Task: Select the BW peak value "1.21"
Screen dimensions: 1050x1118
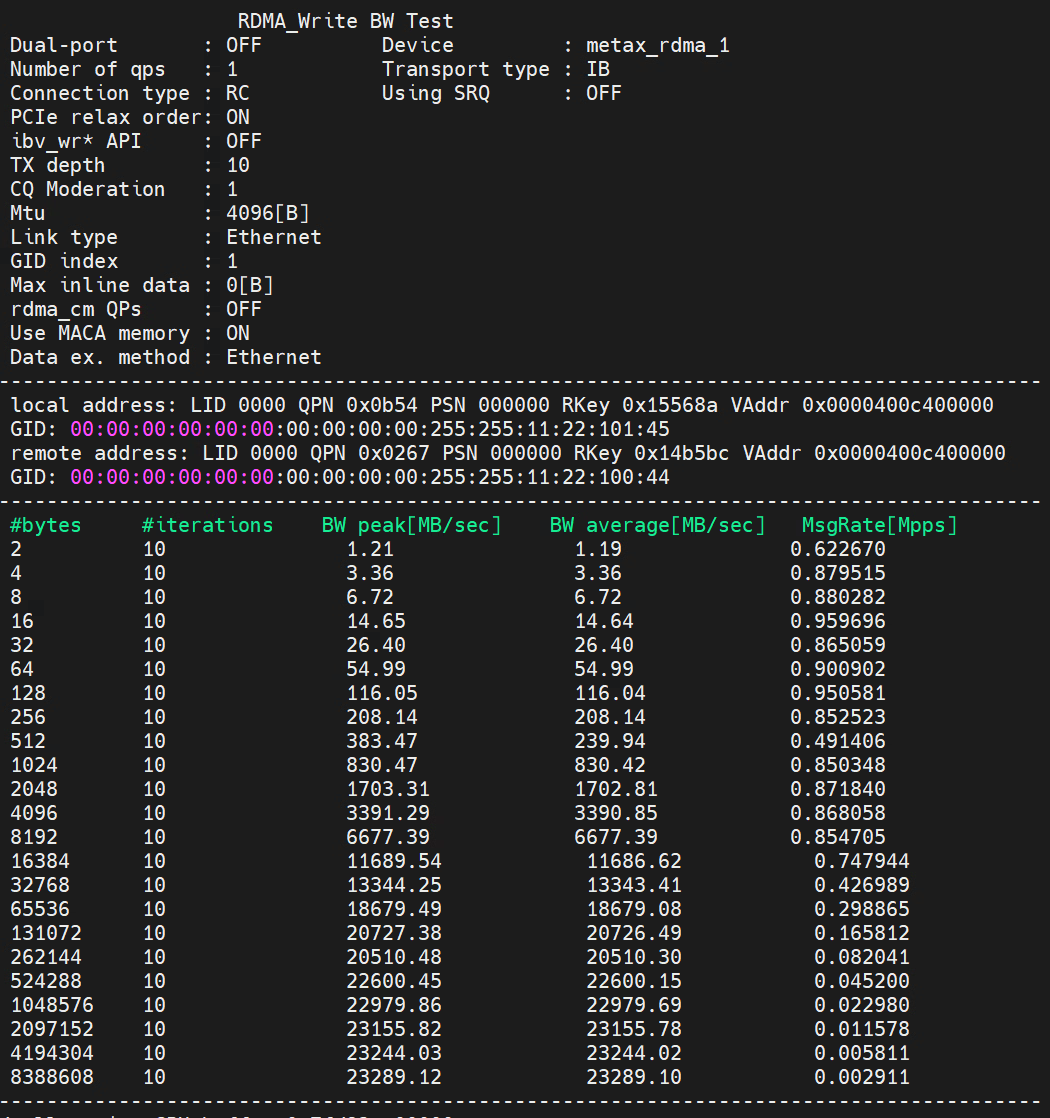Action: (370, 550)
